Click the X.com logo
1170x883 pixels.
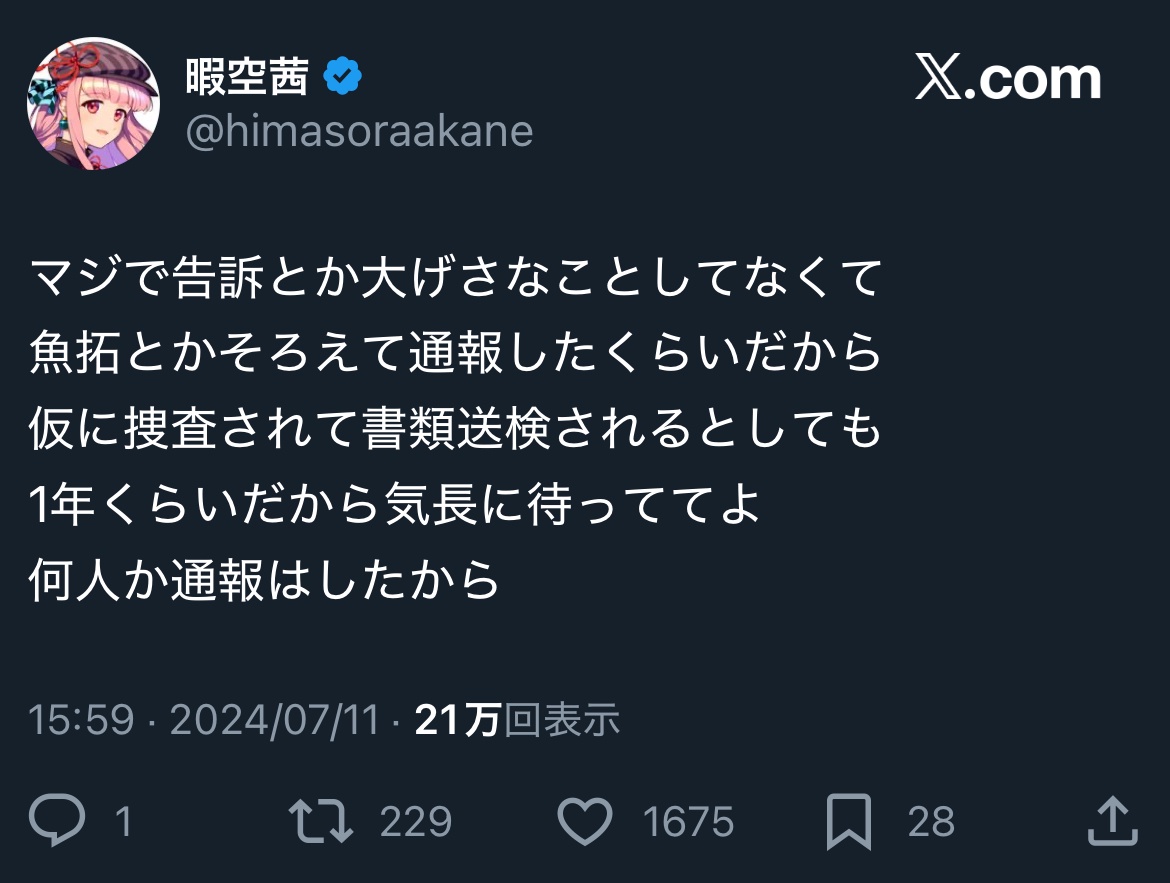point(1007,79)
